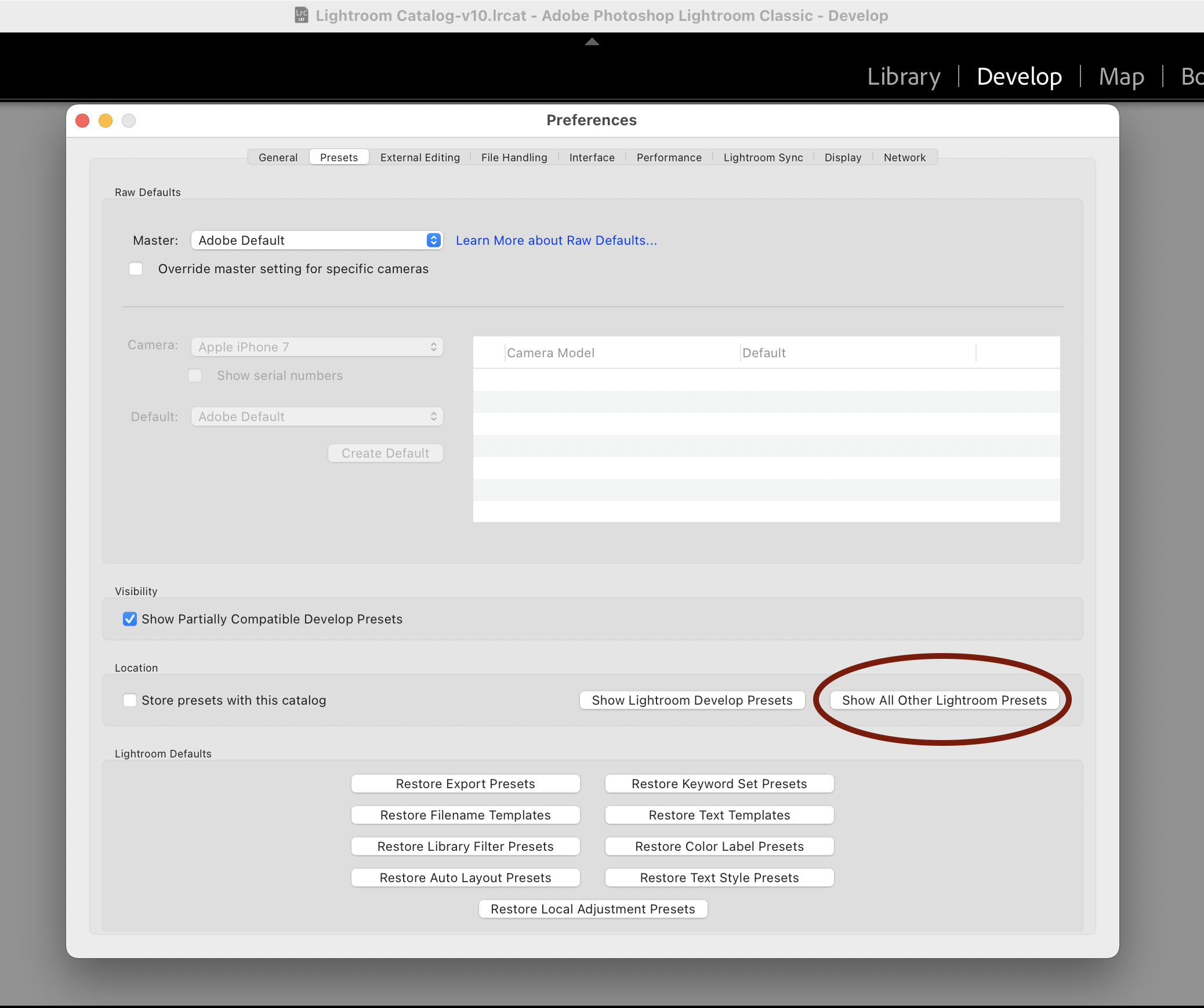Switch to the Network tab
The image size is (1204, 1008).
pos(904,157)
